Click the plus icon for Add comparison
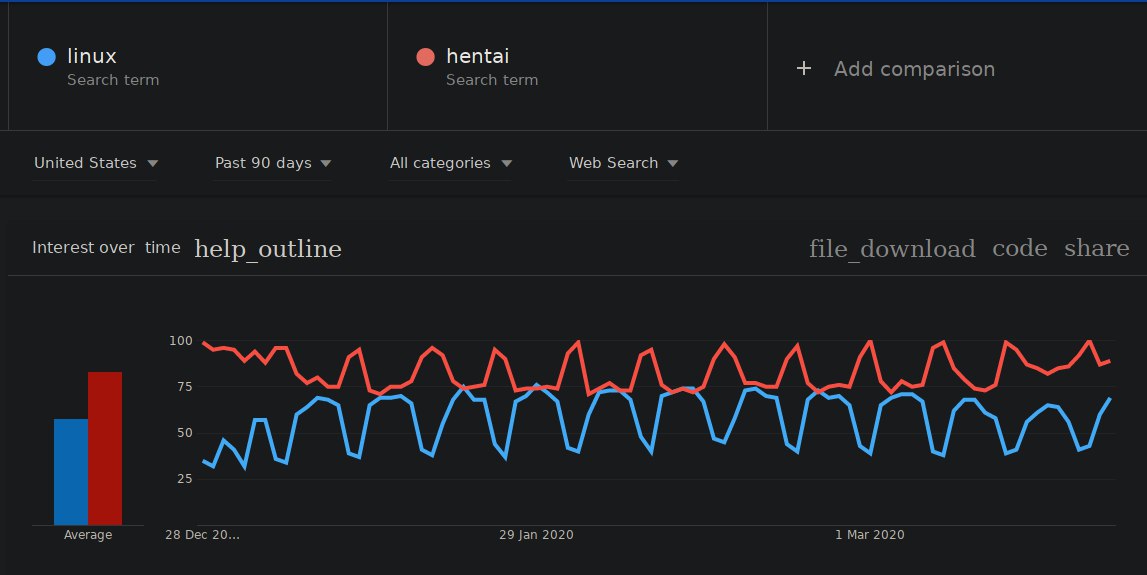1147x575 pixels. (804, 69)
